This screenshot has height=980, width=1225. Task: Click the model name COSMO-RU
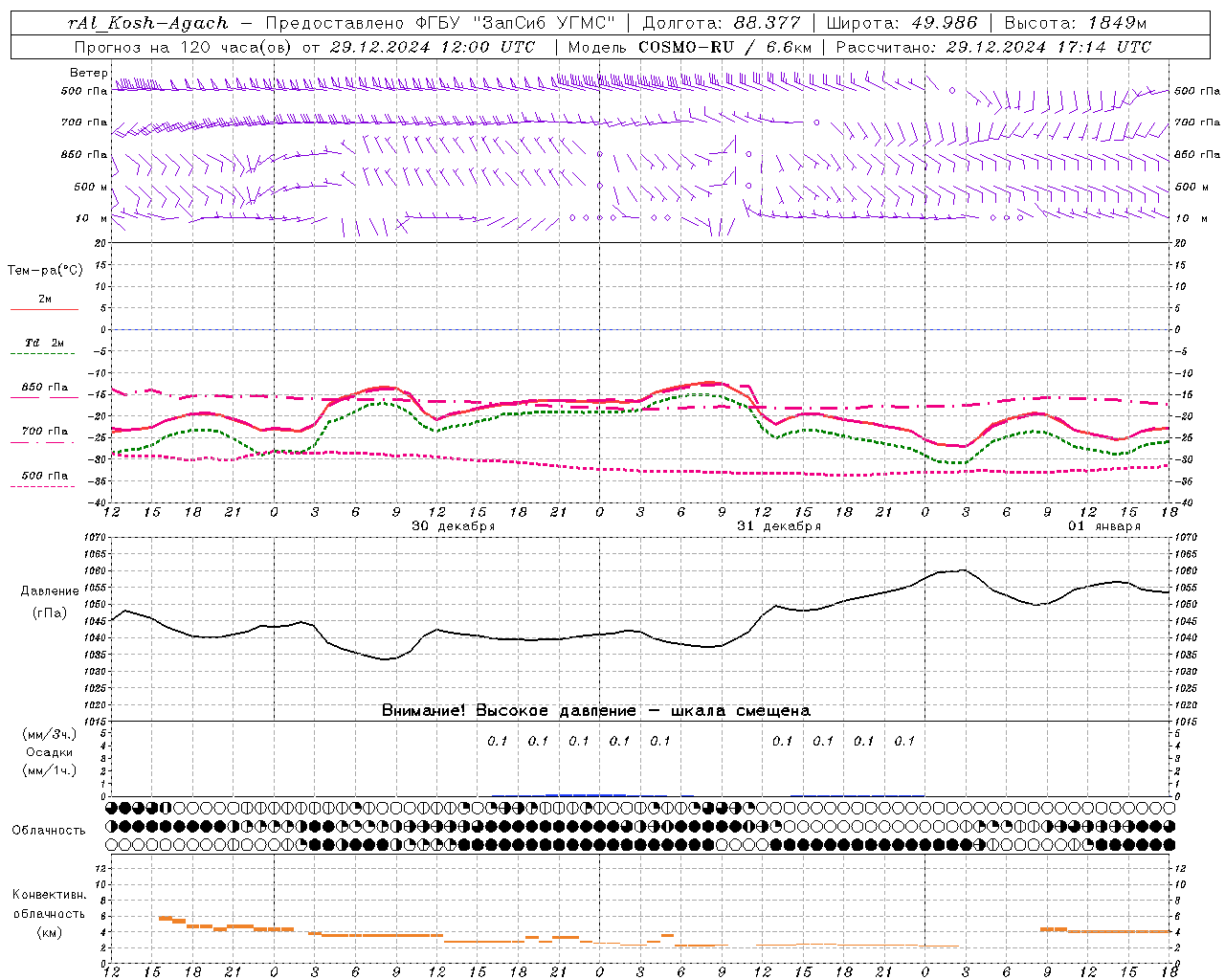click(x=686, y=47)
